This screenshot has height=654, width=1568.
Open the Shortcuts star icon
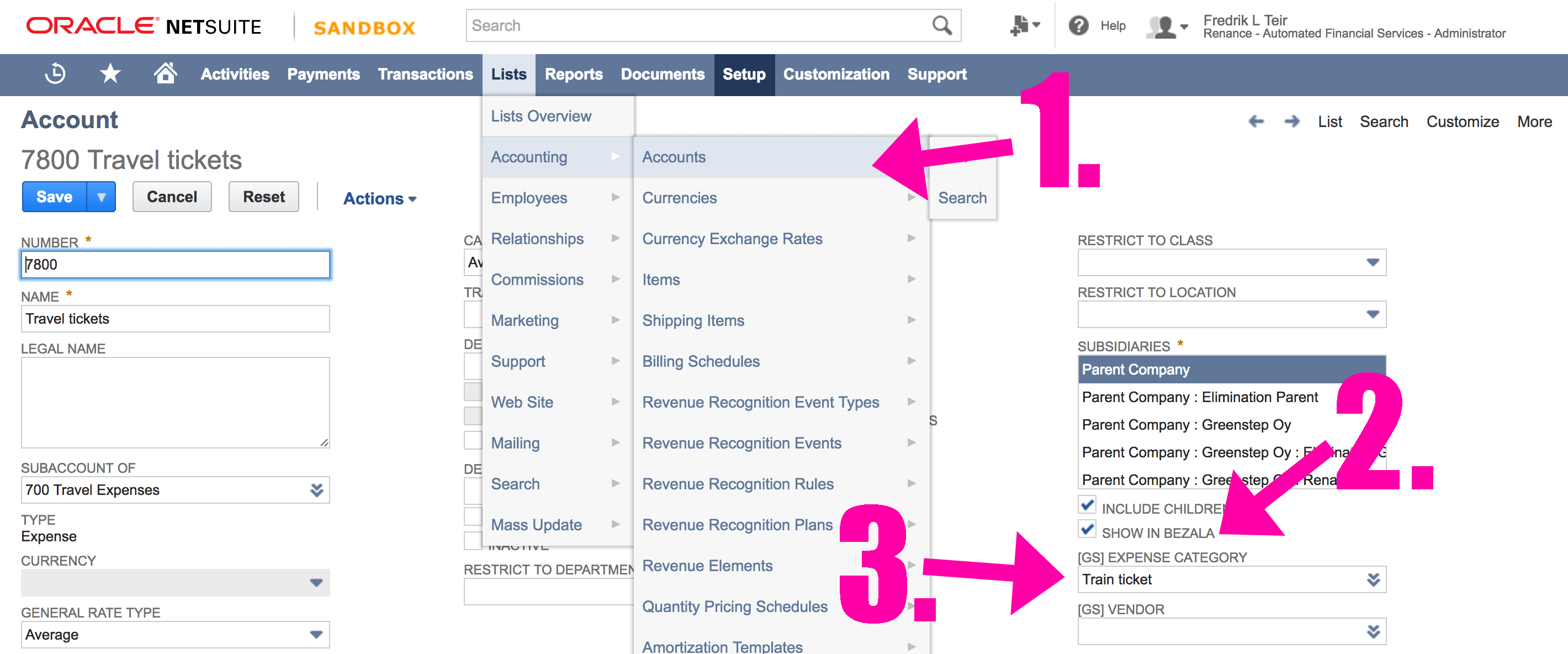(x=110, y=73)
